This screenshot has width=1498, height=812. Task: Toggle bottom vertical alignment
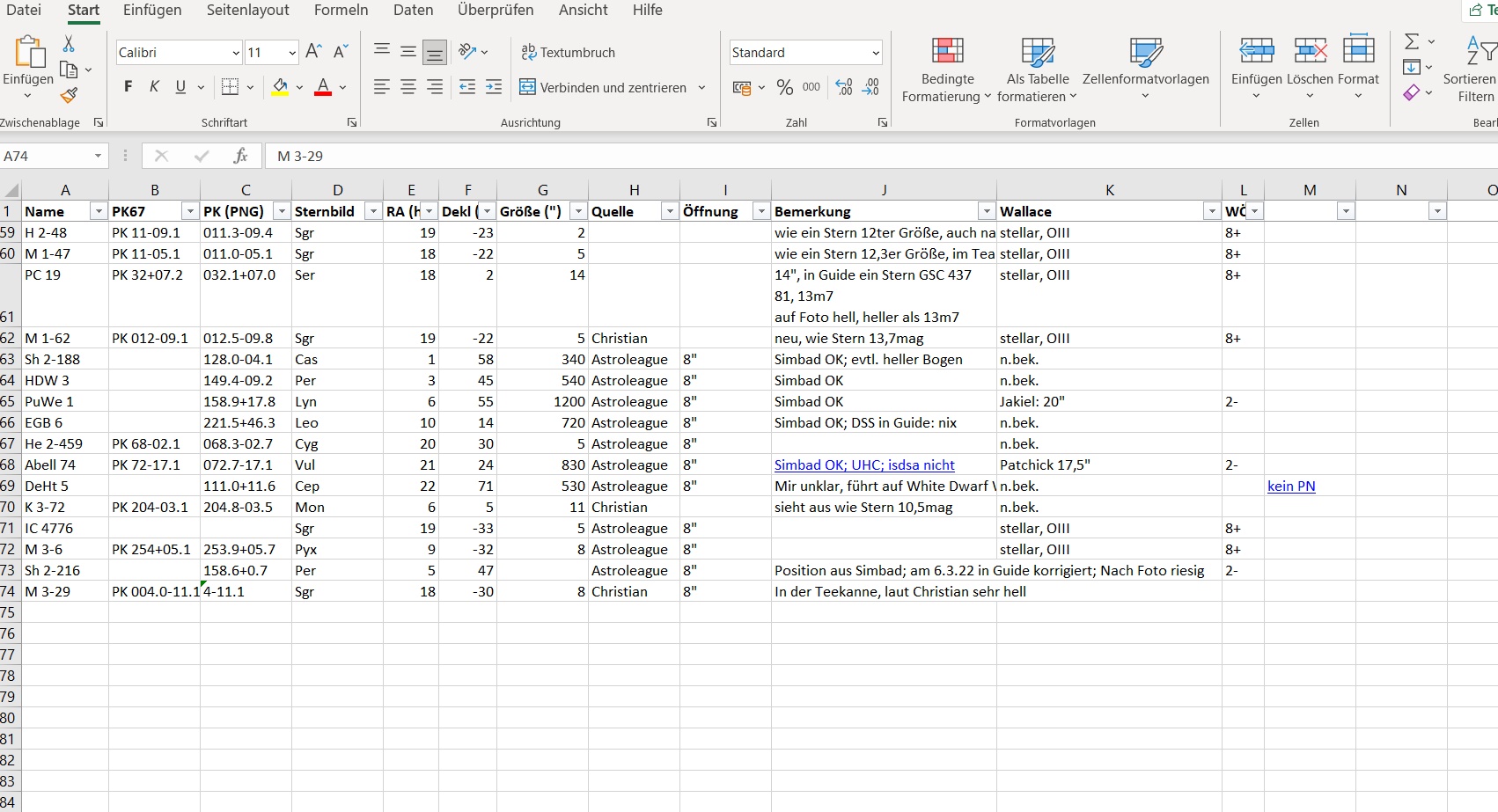coord(435,53)
